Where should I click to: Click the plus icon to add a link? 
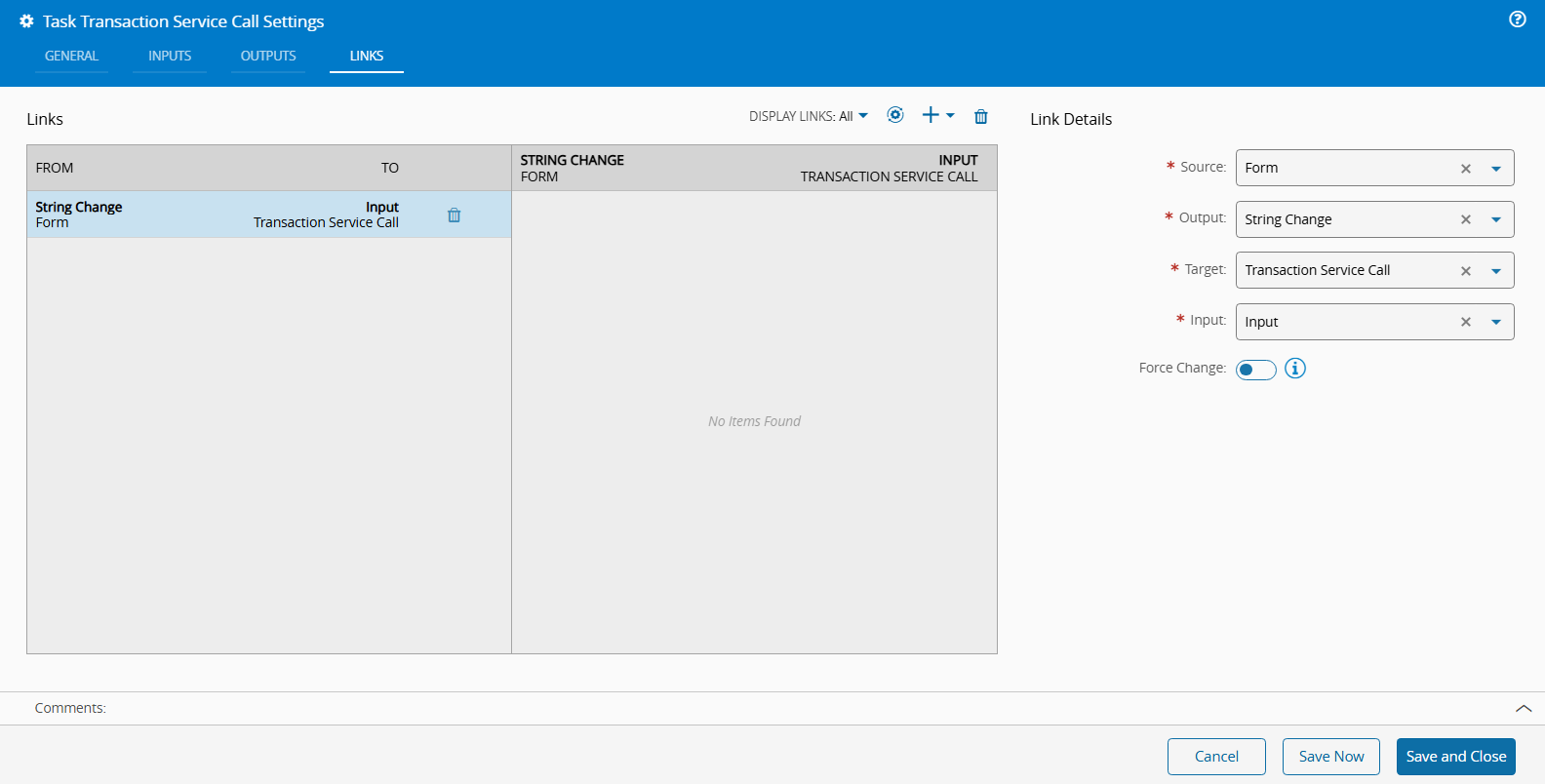click(x=931, y=115)
